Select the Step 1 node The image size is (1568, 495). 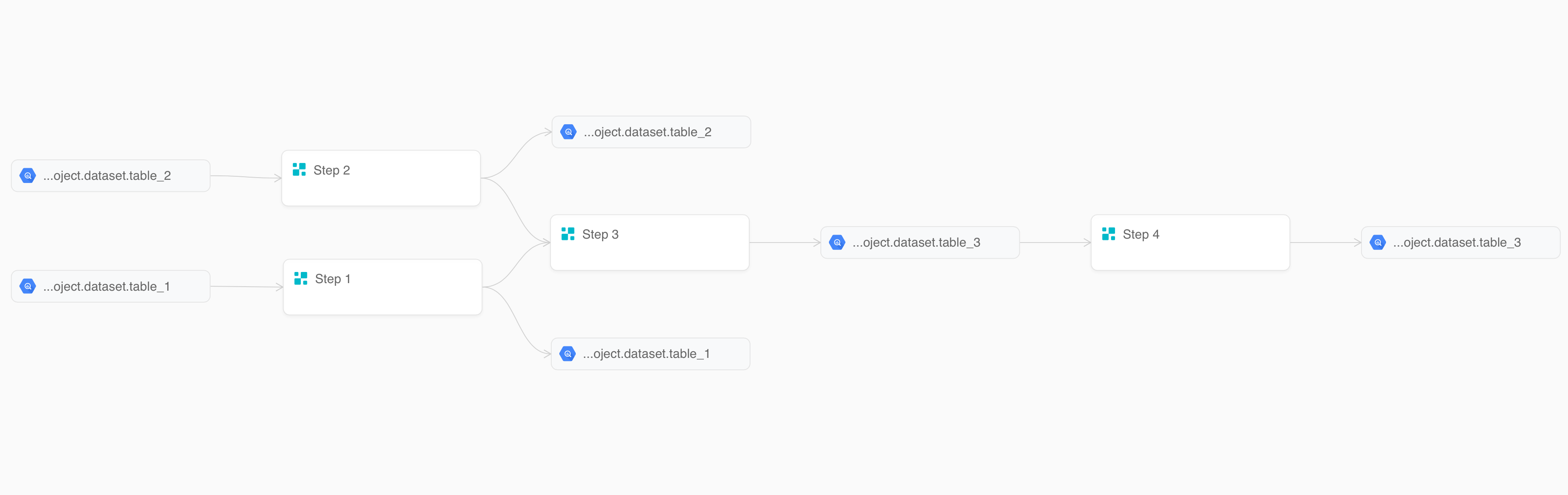tap(383, 287)
